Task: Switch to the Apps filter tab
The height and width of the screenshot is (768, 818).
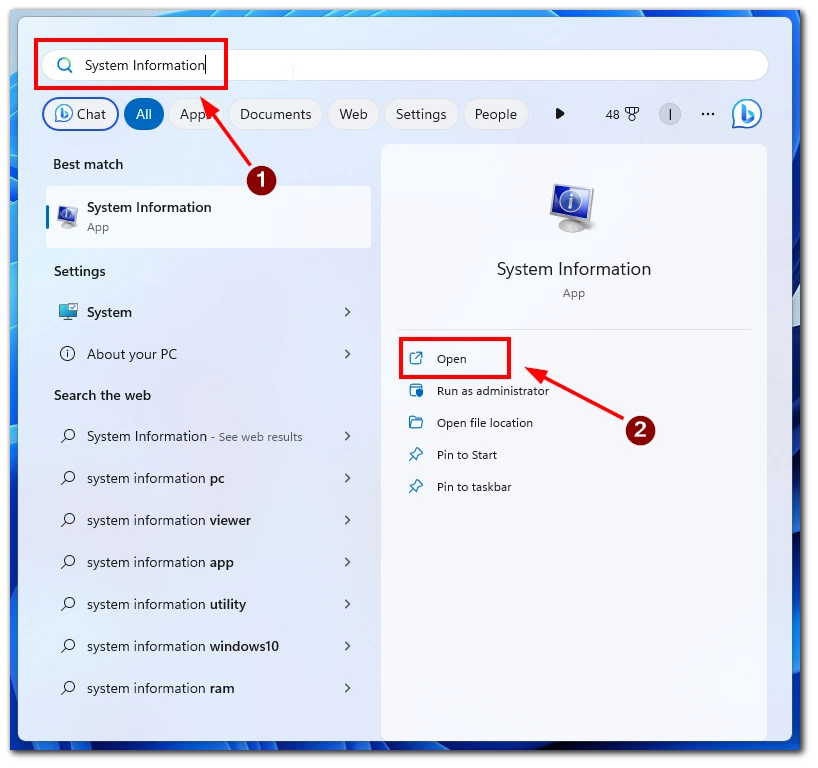Action: click(195, 114)
